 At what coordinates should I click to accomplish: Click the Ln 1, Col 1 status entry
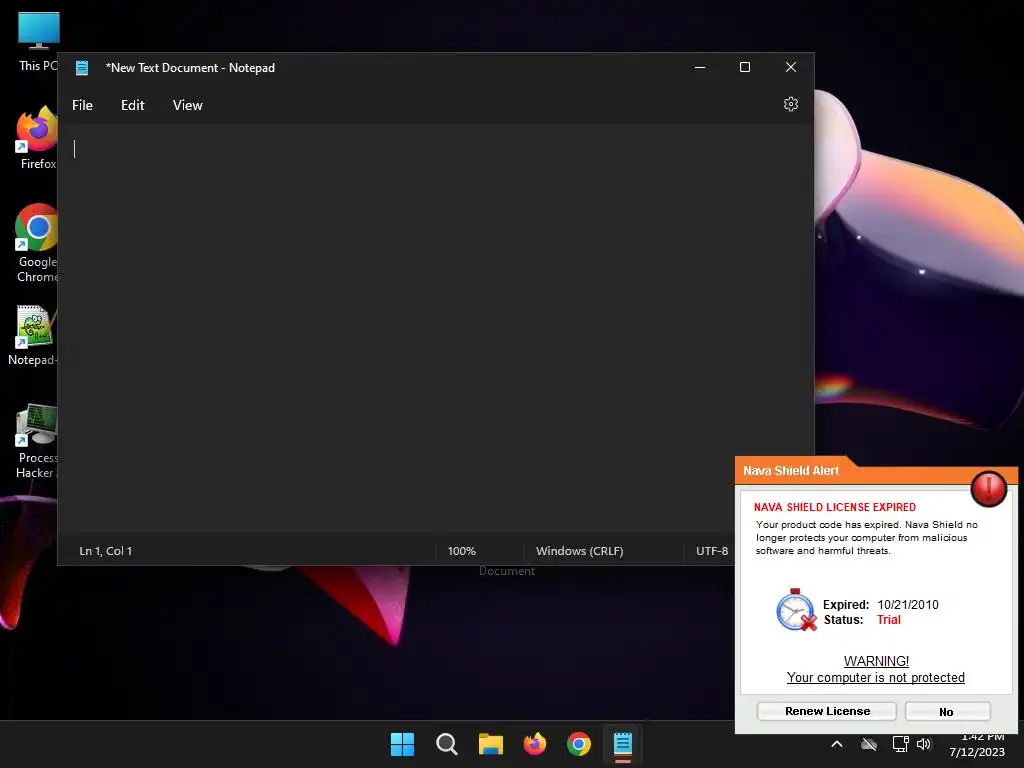click(106, 551)
